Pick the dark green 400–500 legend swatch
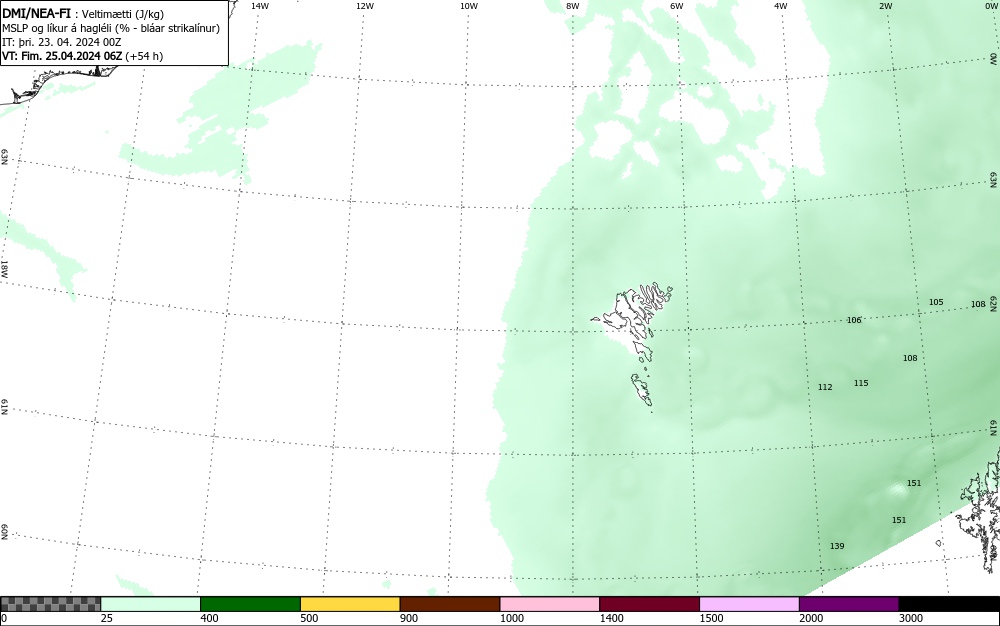 pyautogui.click(x=250, y=604)
